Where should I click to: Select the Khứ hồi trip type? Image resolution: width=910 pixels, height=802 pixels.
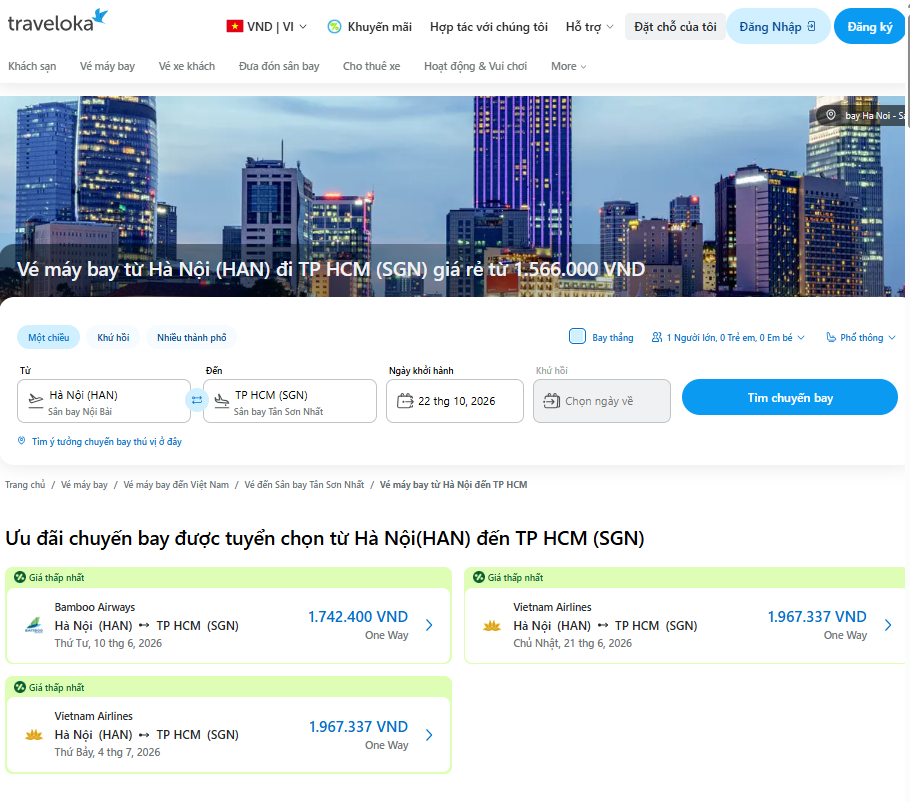point(113,337)
